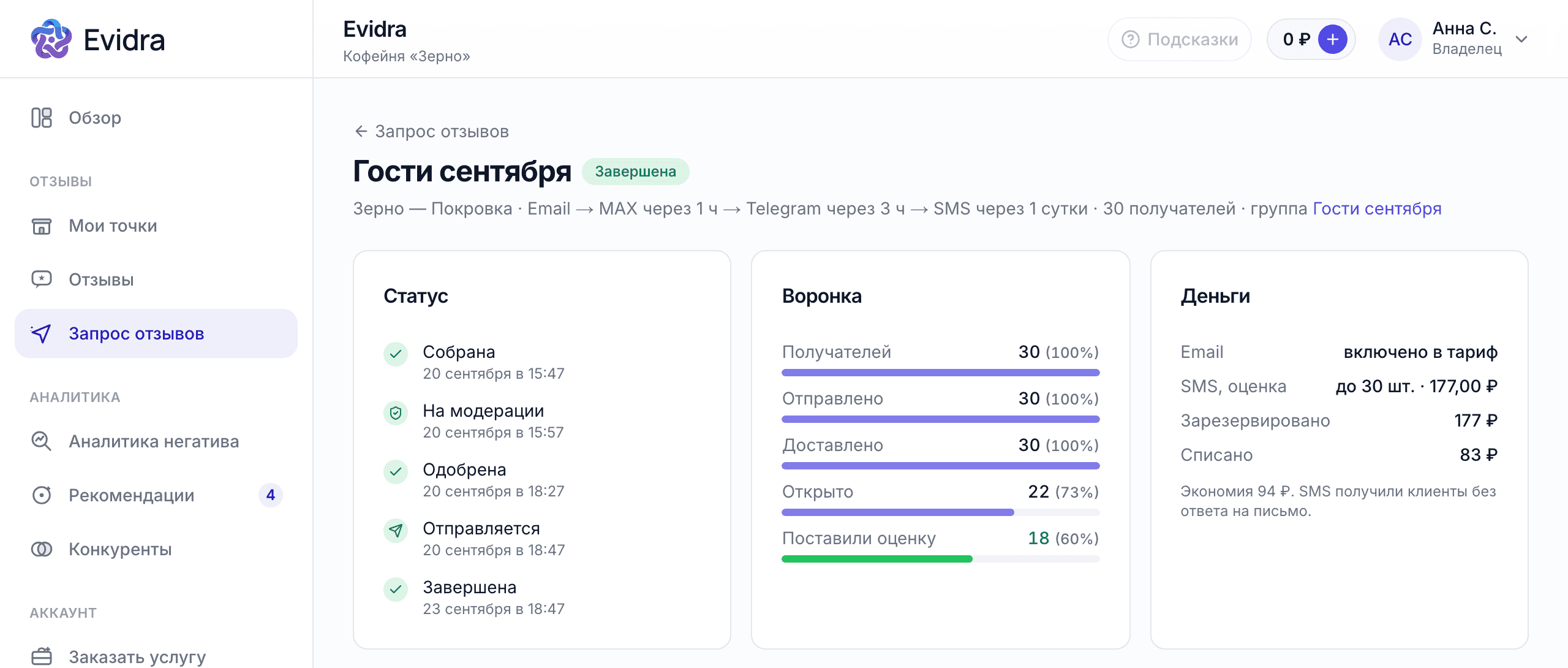Click the Собрана checkmark status icon

(396, 354)
